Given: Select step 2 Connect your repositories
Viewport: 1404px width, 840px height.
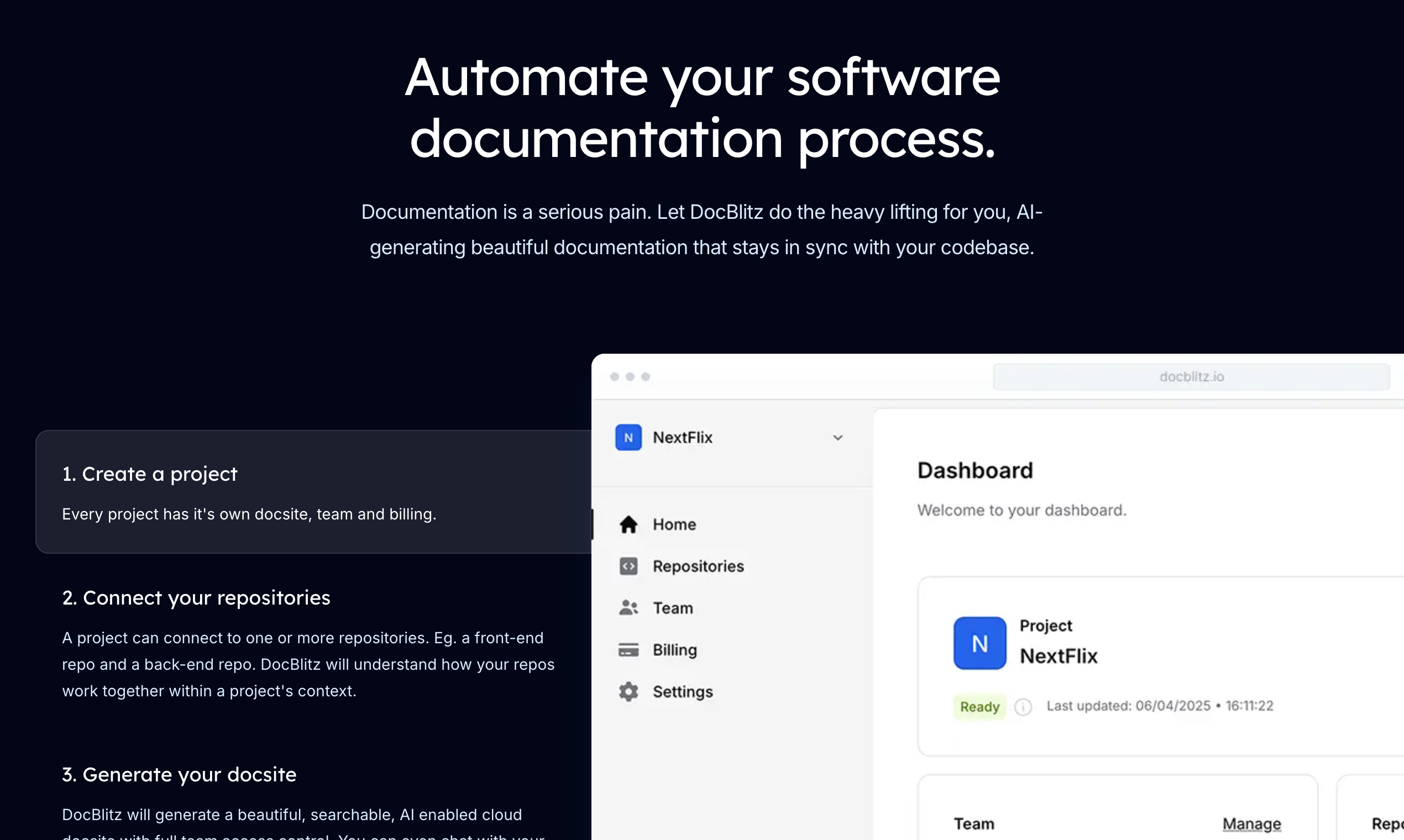Looking at the screenshot, I should [x=196, y=598].
